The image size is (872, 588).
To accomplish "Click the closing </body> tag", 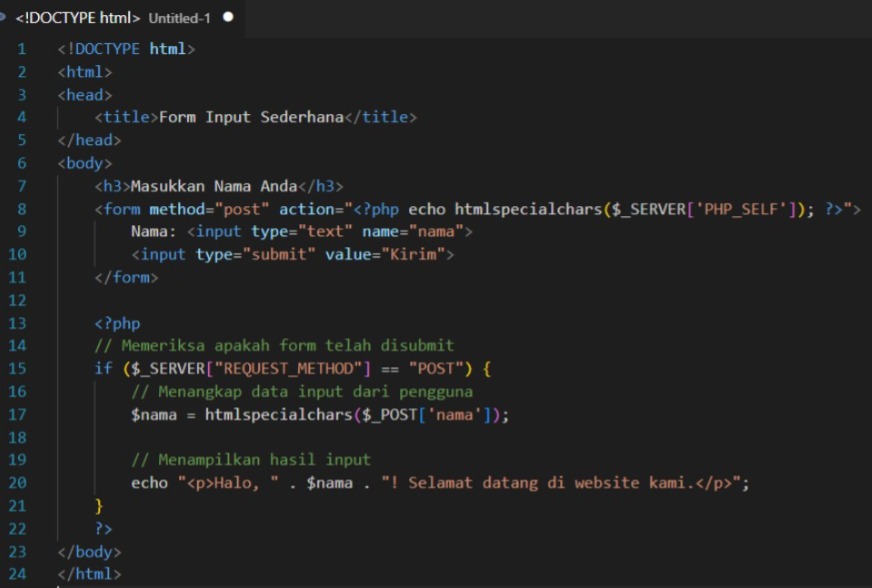I will [x=90, y=551].
